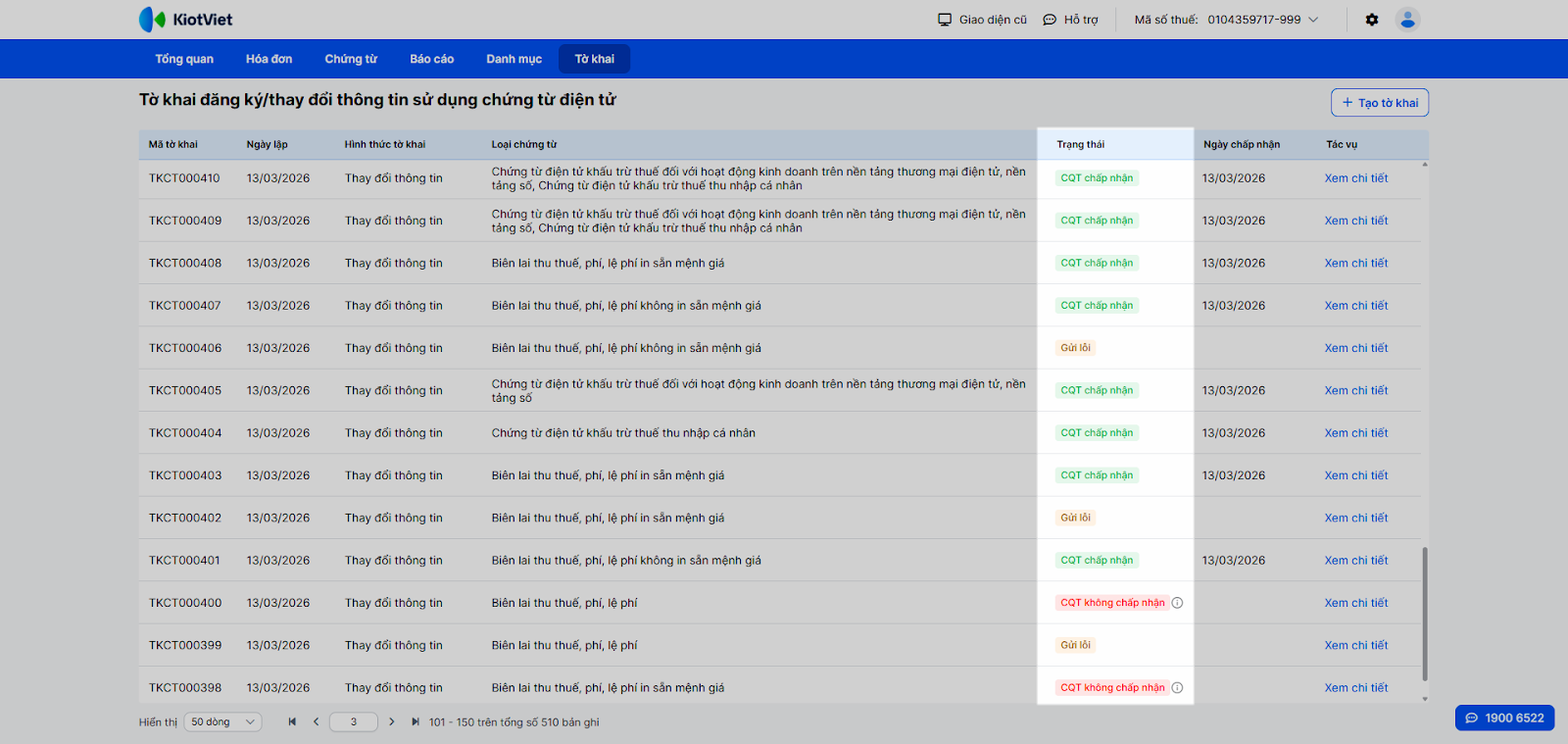This screenshot has height=744, width=1568.
Task: Go to first page of records
Action: click(292, 722)
